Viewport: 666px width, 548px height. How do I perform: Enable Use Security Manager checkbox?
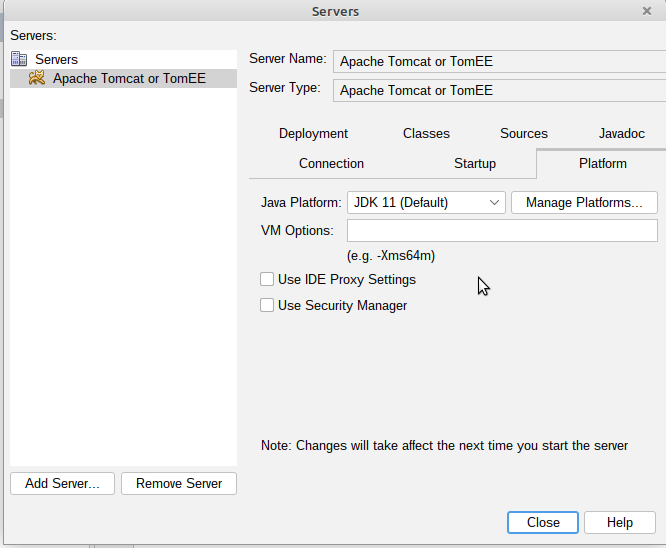pyautogui.click(x=267, y=305)
